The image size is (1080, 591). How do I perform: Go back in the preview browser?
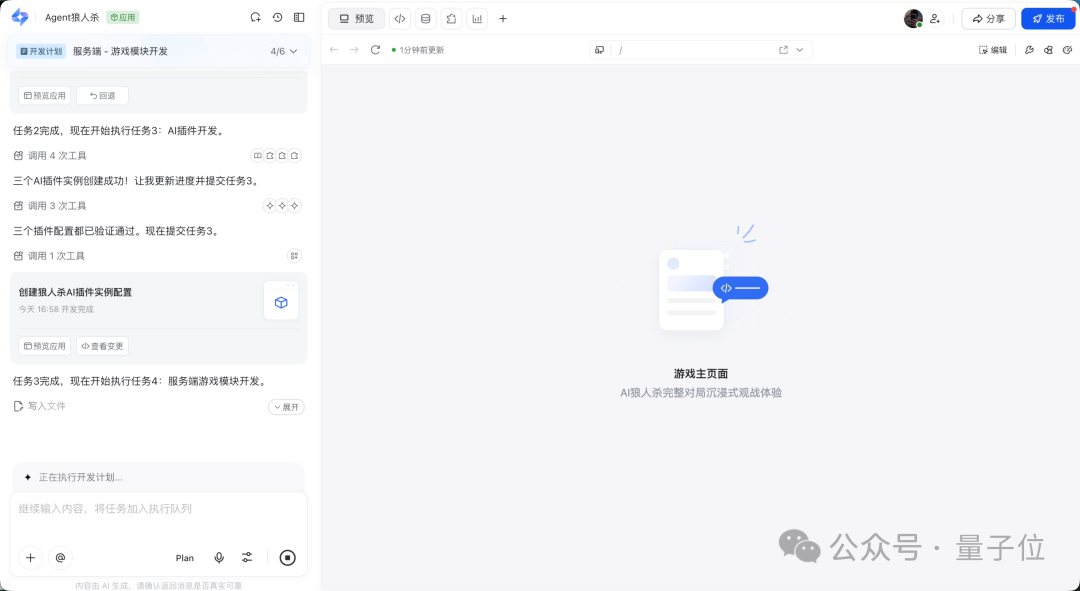[x=334, y=50]
